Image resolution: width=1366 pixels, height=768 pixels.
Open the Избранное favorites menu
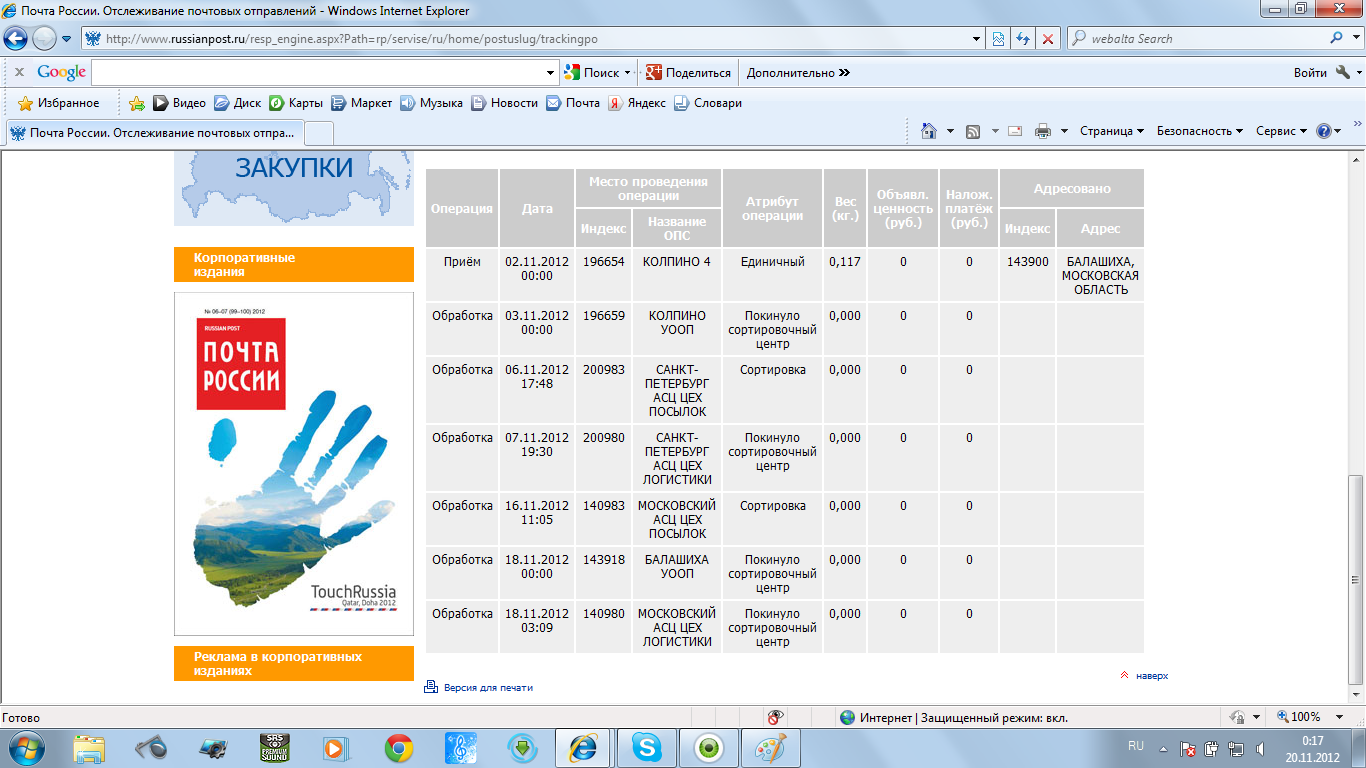pos(59,103)
